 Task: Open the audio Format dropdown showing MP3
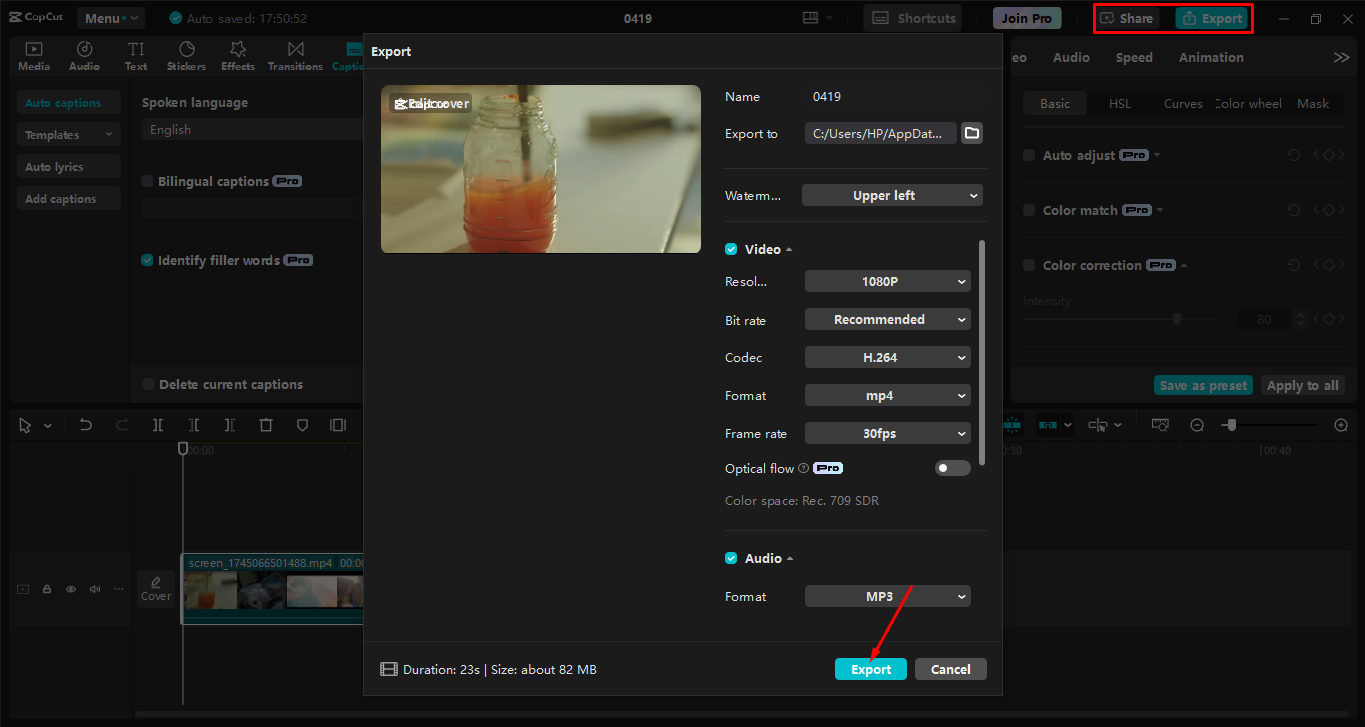tap(887, 595)
